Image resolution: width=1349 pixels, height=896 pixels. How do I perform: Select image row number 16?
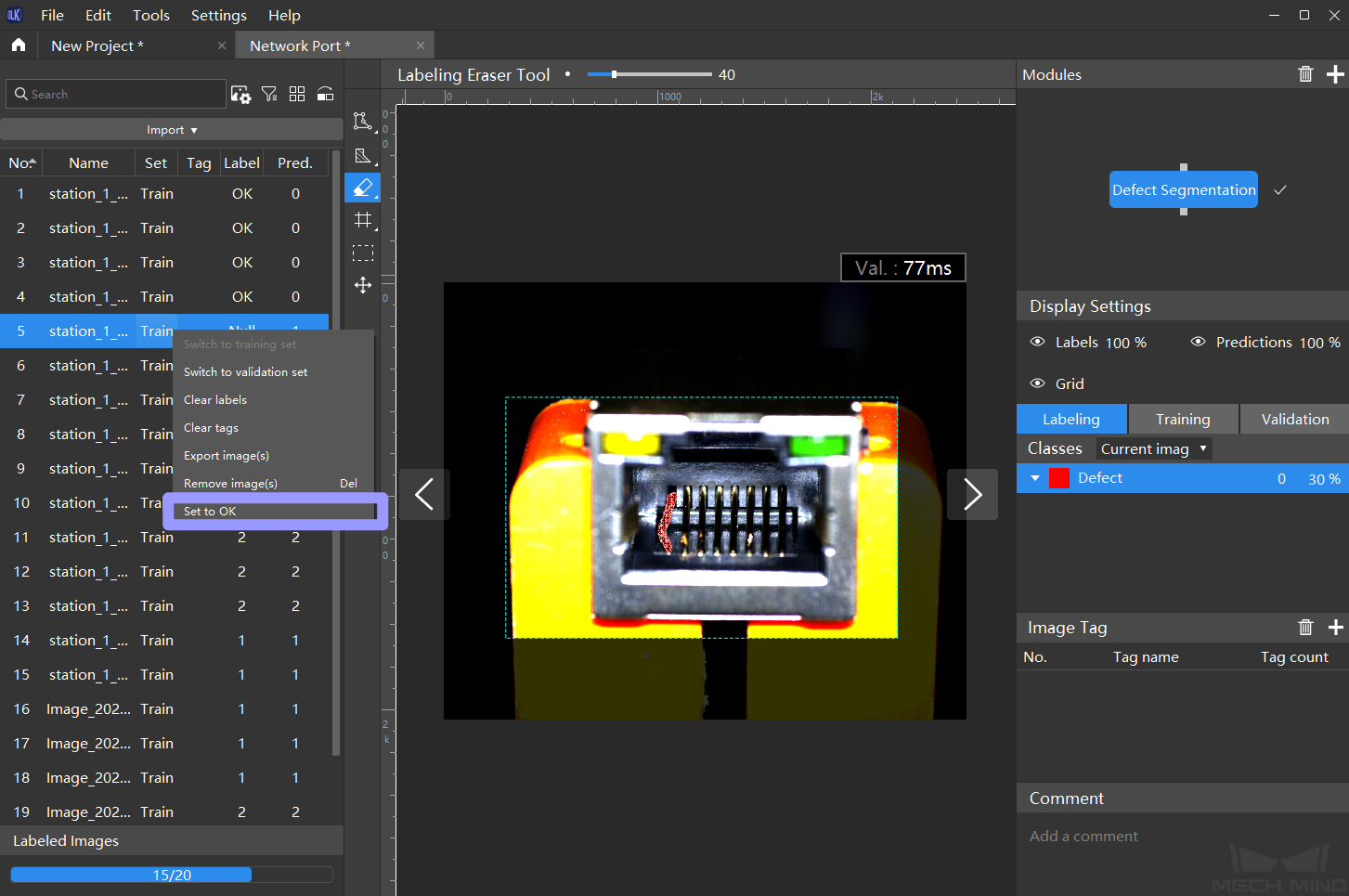pyautogui.click(x=164, y=708)
